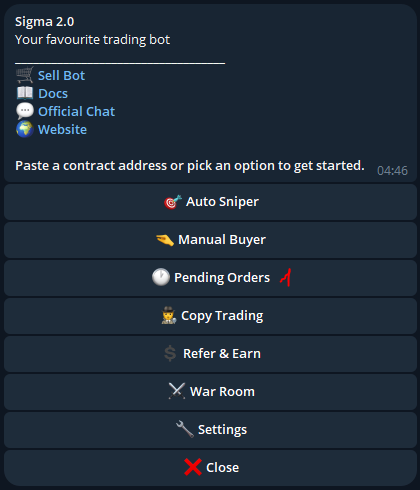Click the clock icon on Pending Orders
420x490 pixels.
pos(161,277)
